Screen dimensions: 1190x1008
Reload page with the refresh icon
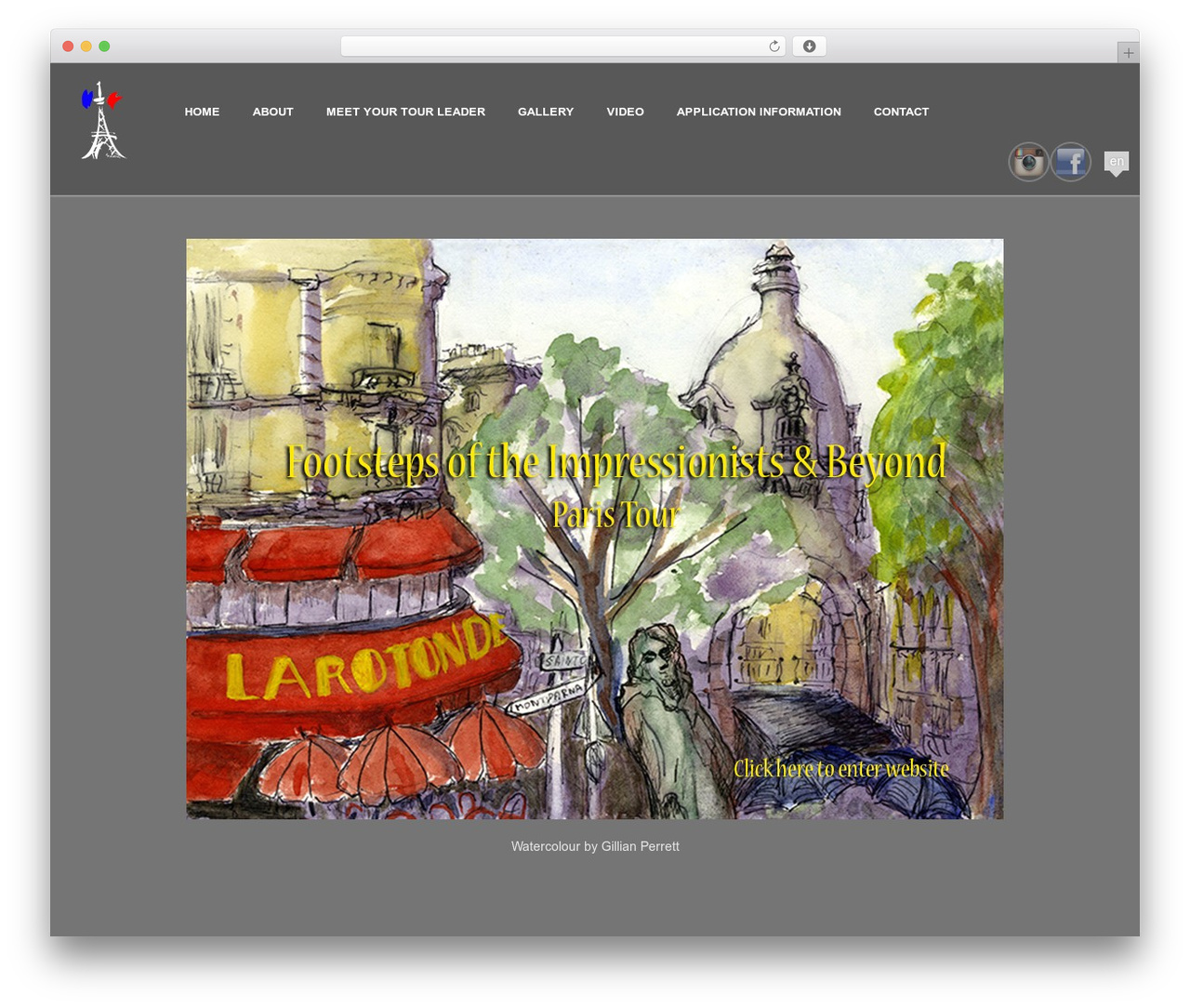point(773,46)
